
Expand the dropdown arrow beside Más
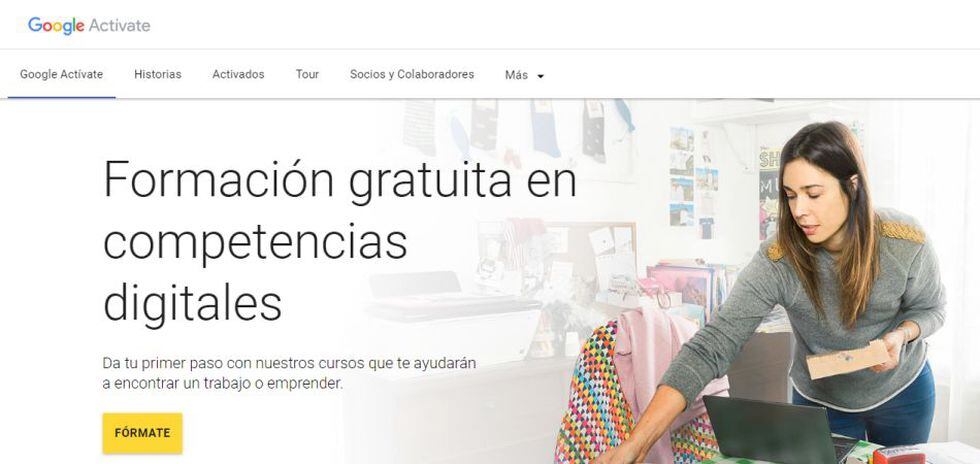point(541,76)
